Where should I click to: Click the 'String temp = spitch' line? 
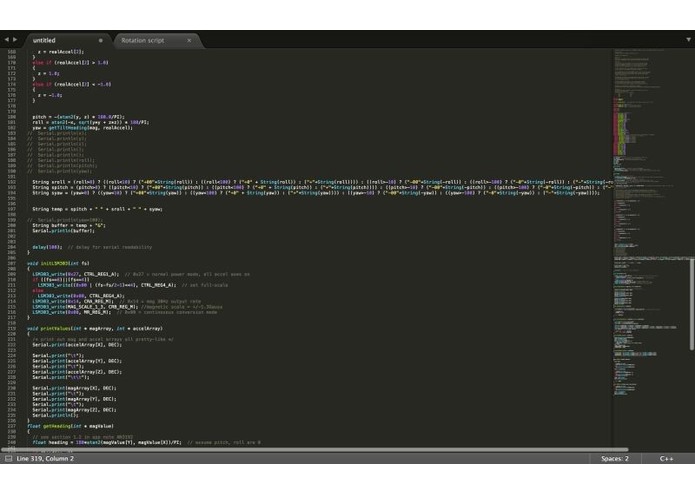tap(97, 209)
